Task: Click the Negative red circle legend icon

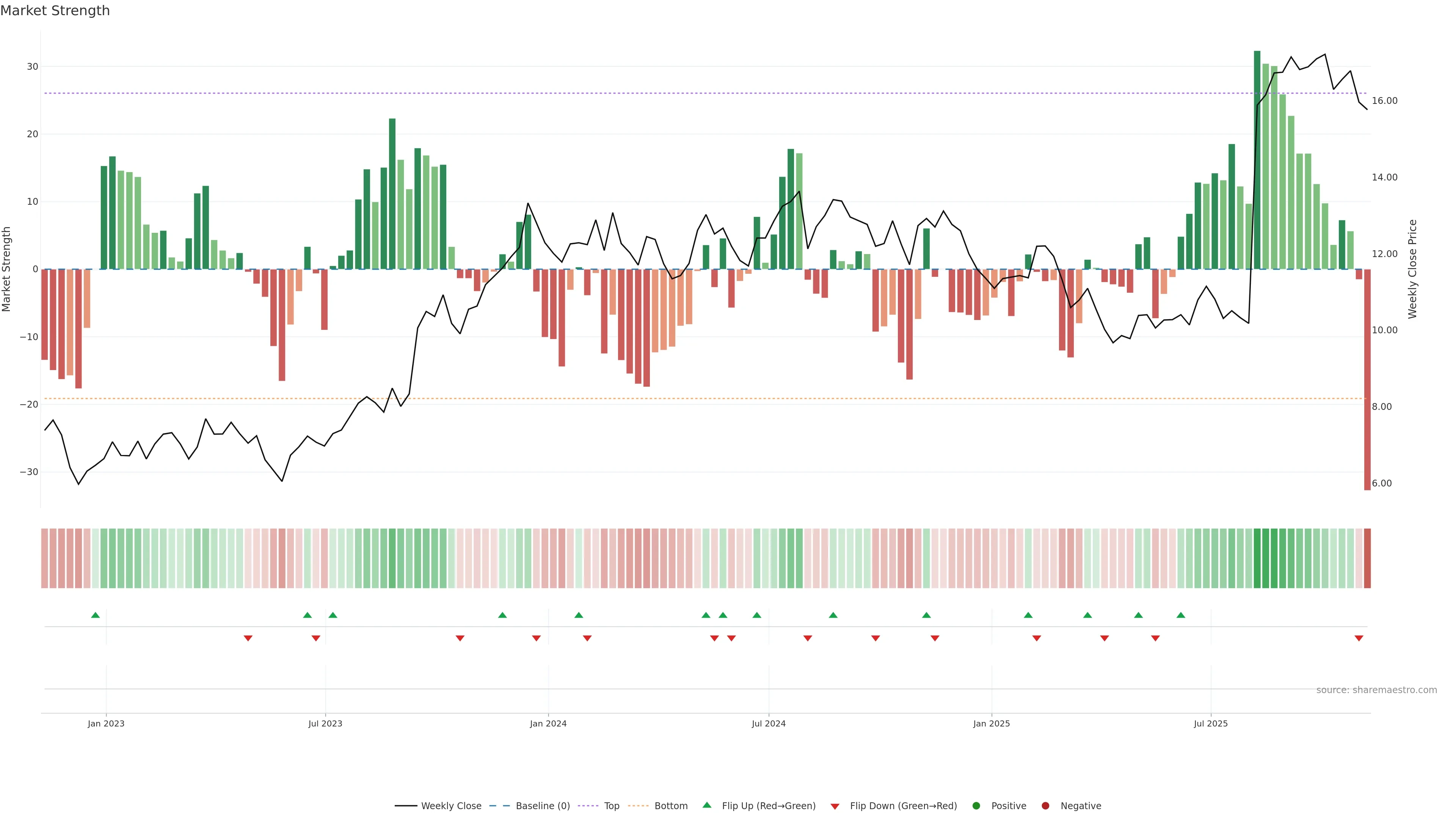Action: tap(1045, 805)
